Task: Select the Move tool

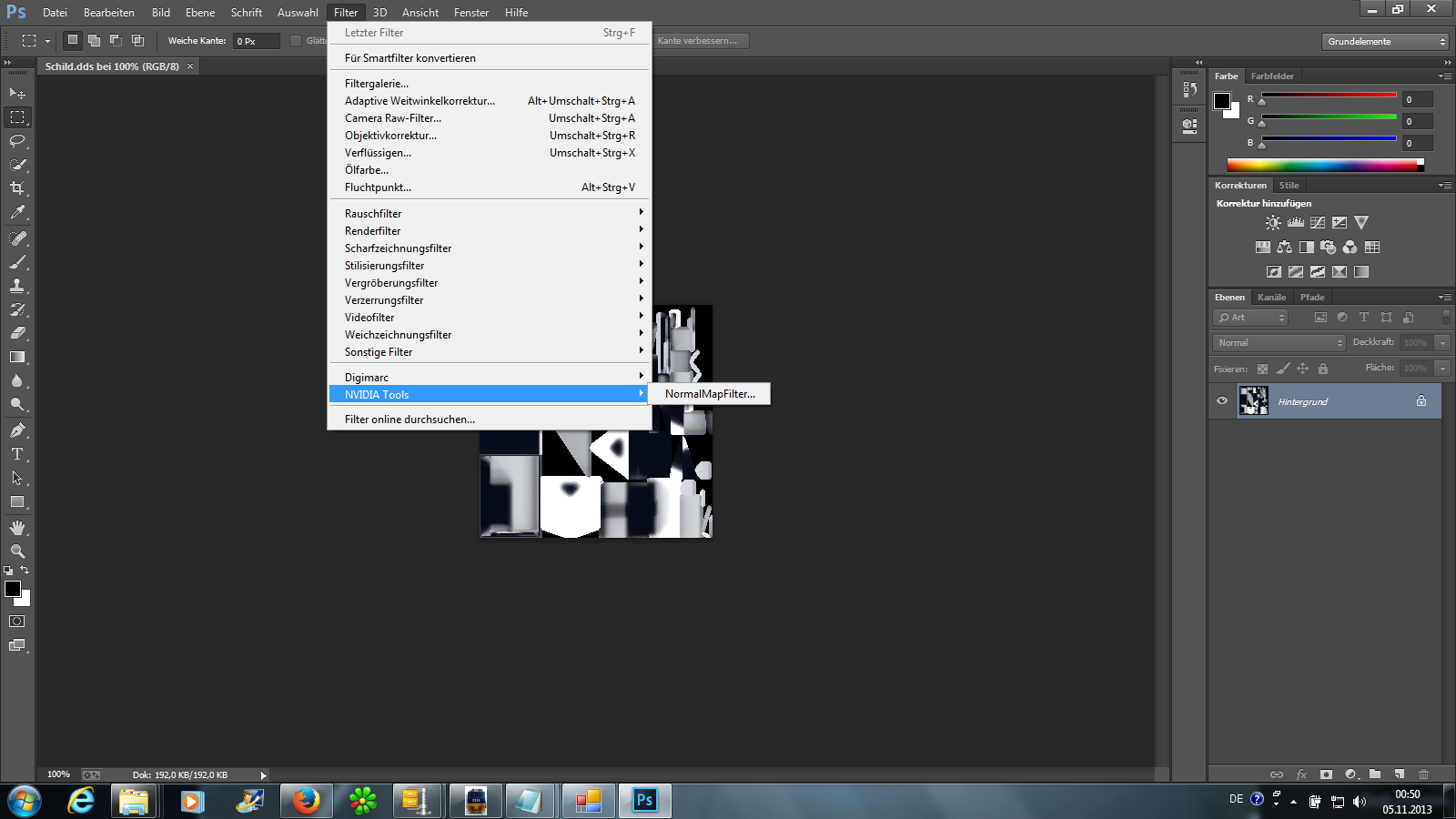Action: tap(17, 93)
